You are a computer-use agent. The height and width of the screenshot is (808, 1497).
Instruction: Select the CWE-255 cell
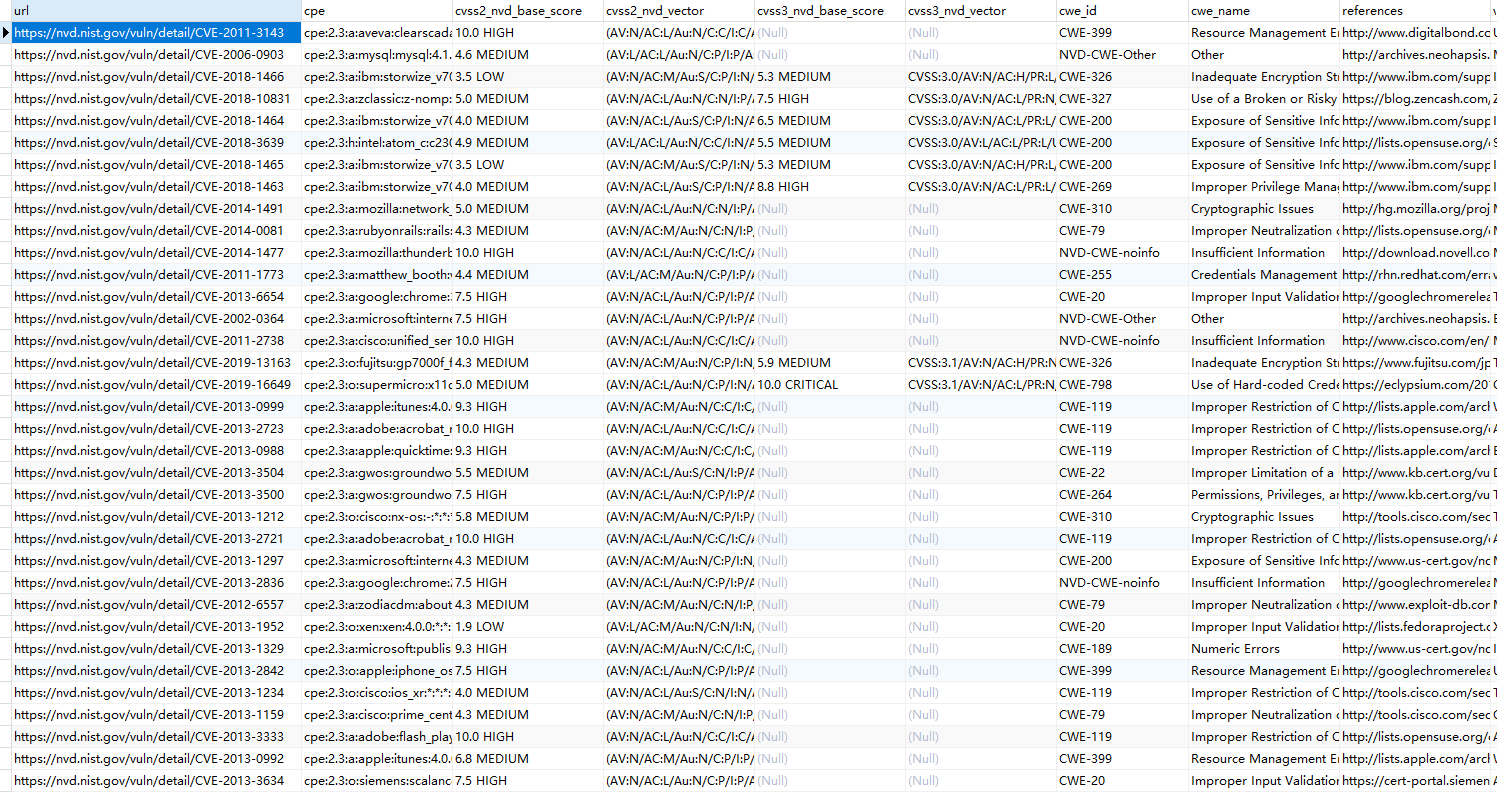(1122, 275)
